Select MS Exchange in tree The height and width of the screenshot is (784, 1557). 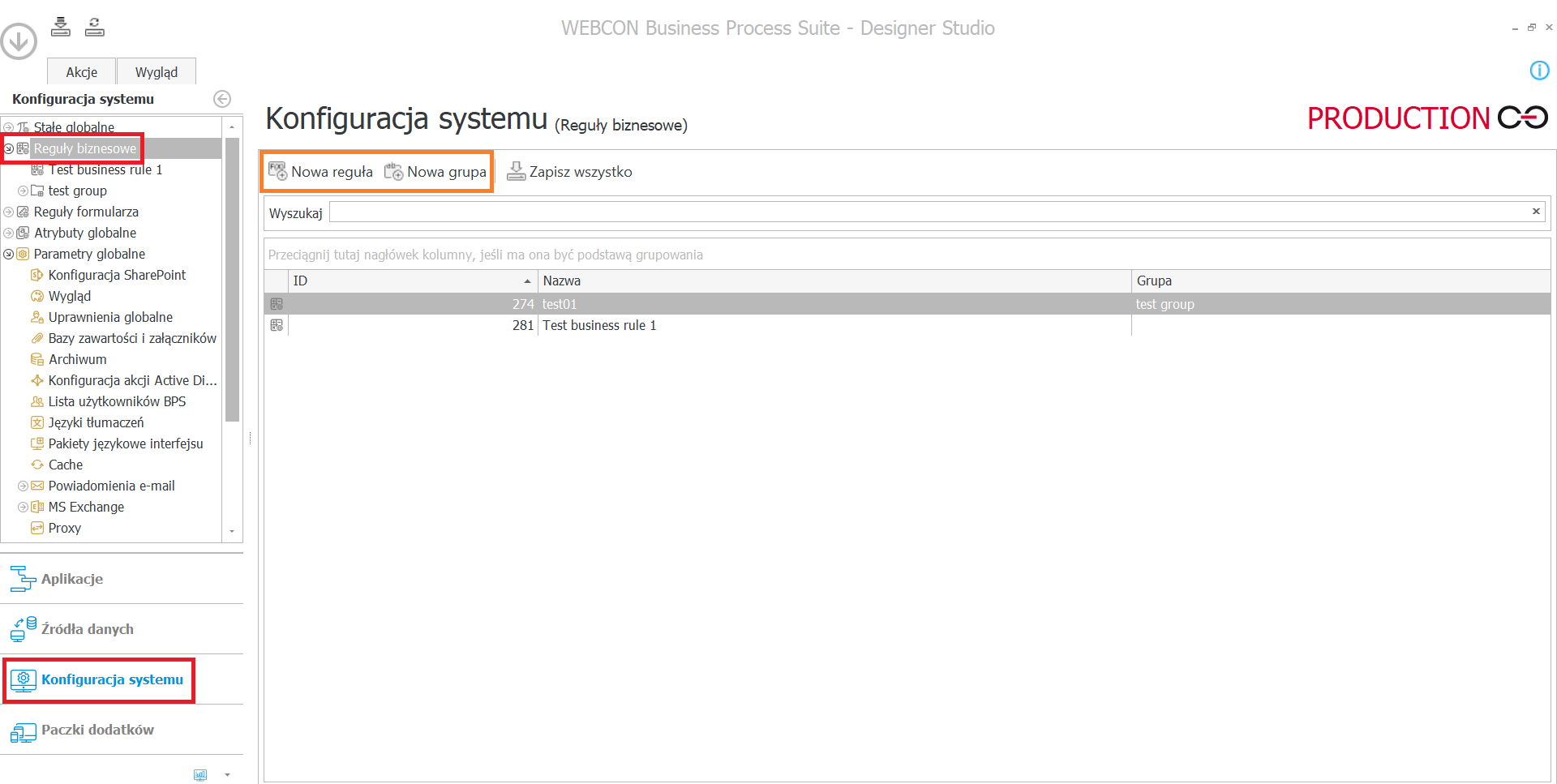click(86, 507)
